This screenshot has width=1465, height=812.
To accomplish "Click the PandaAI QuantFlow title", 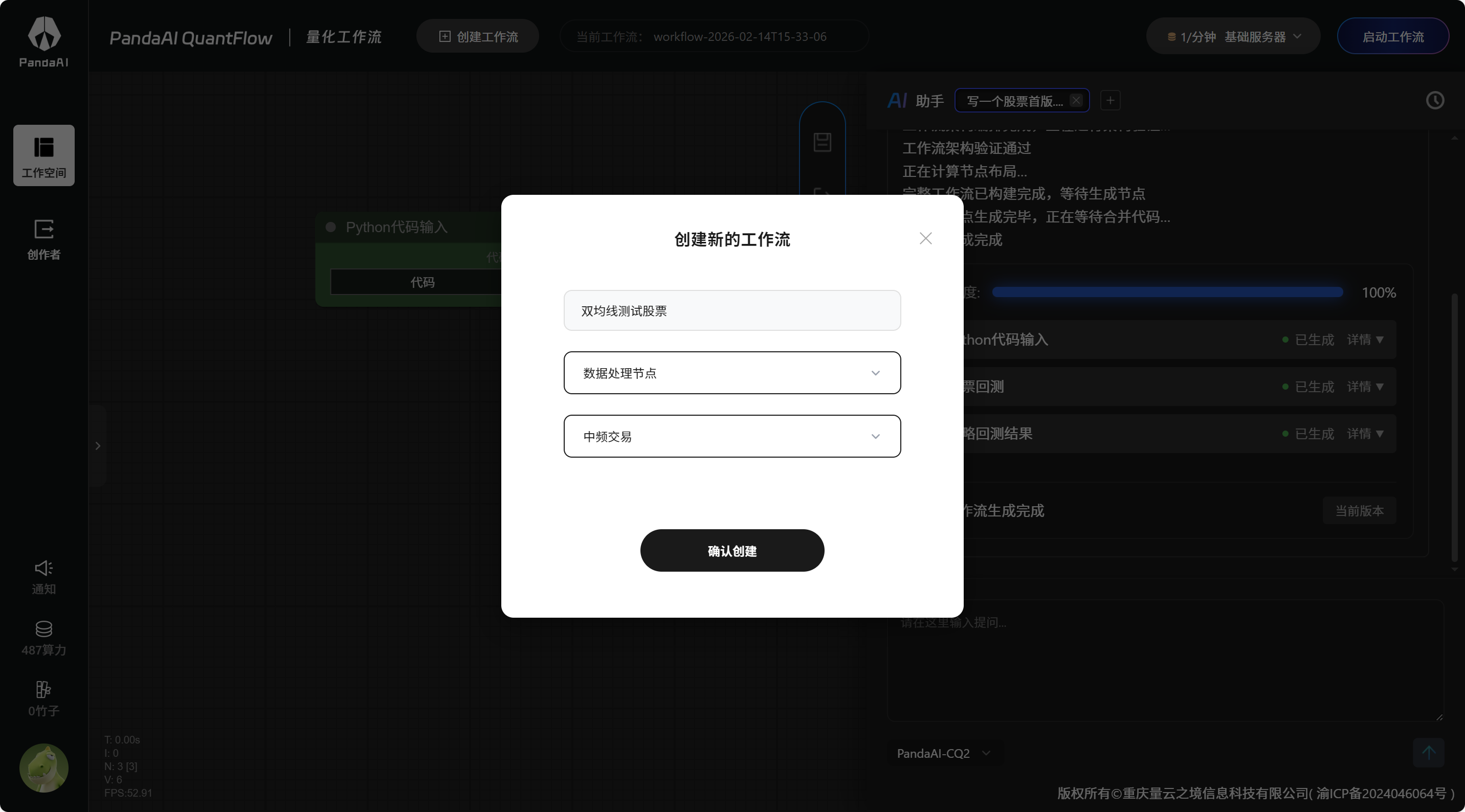I will (190, 37).
